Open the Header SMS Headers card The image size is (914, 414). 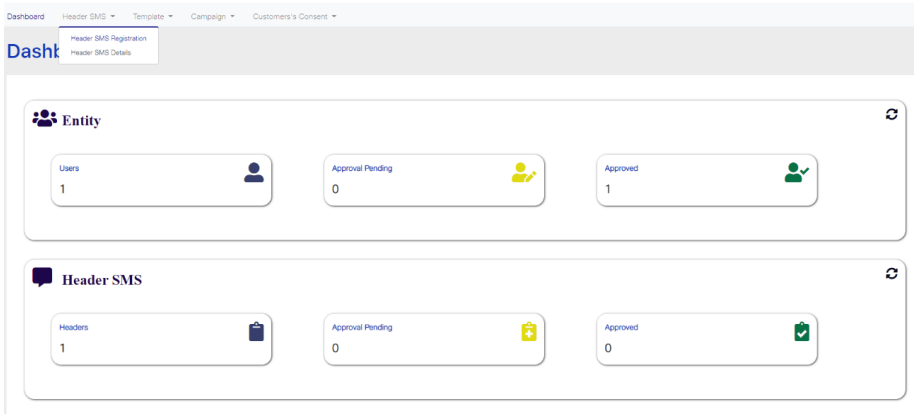point(161,339)
